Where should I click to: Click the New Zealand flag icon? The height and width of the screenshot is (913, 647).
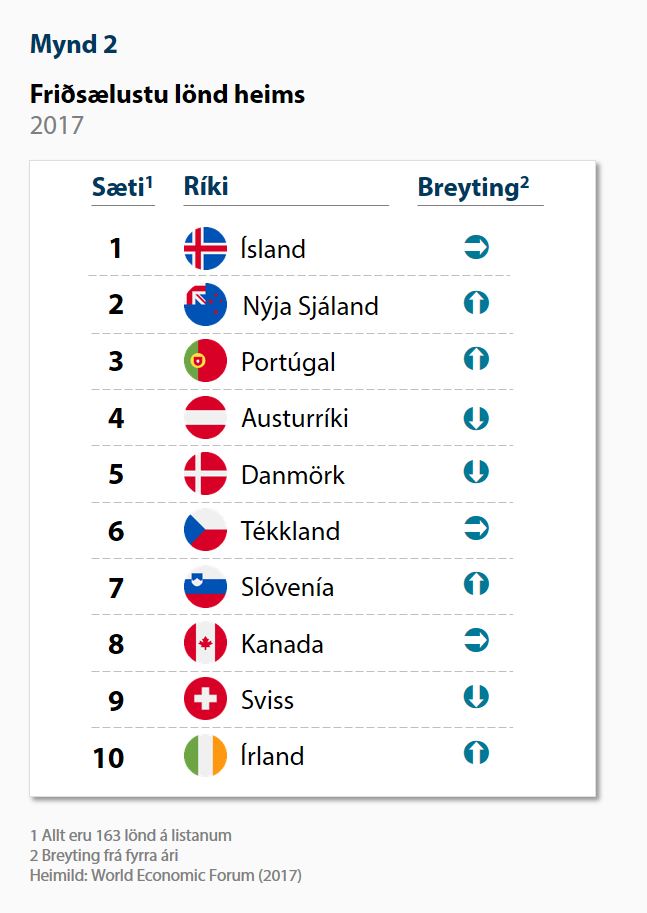pyautogui.click(x=205, y=305)
